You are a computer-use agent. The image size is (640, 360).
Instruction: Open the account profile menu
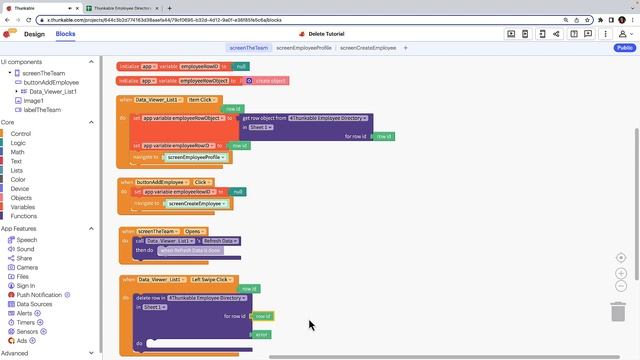(625, 34)
